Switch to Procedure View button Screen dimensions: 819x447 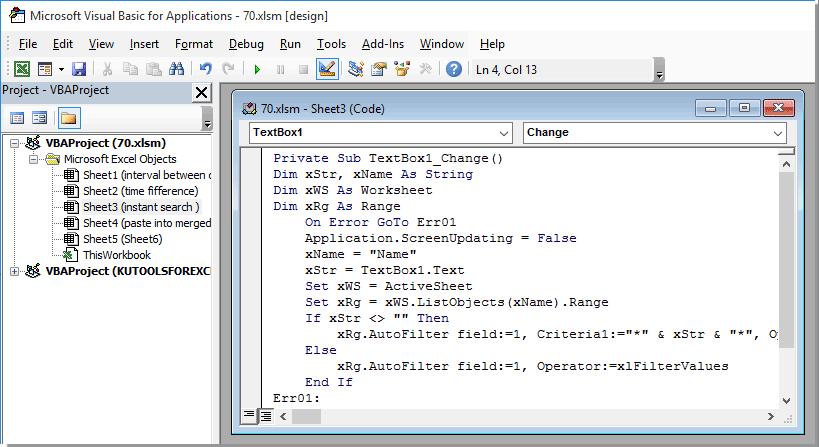249,416
